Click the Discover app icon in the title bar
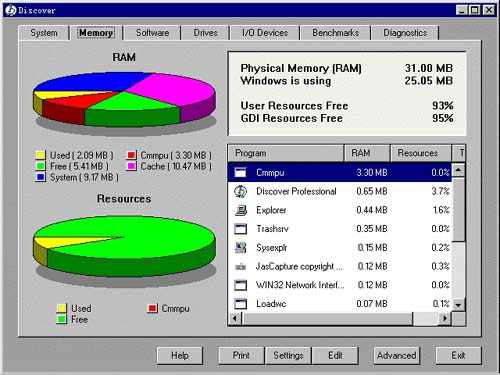Image resolution: width=500 pixels, height=375 pixels. (x=11, y=10)
